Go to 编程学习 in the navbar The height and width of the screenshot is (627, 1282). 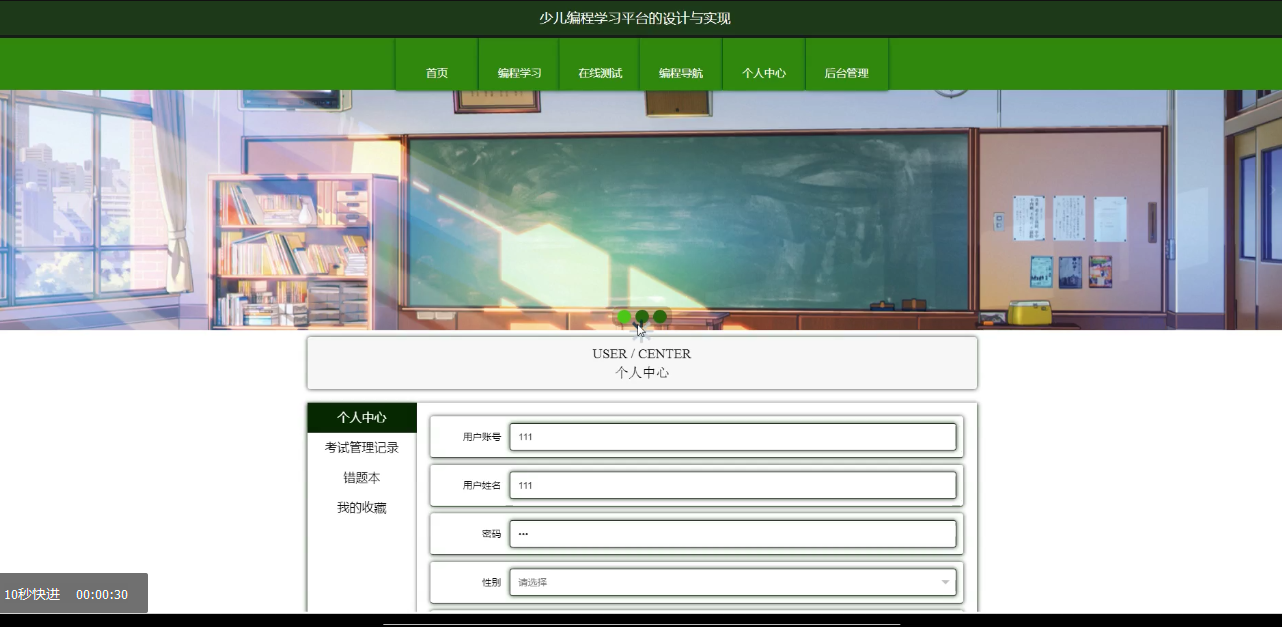tap(519, 65)
